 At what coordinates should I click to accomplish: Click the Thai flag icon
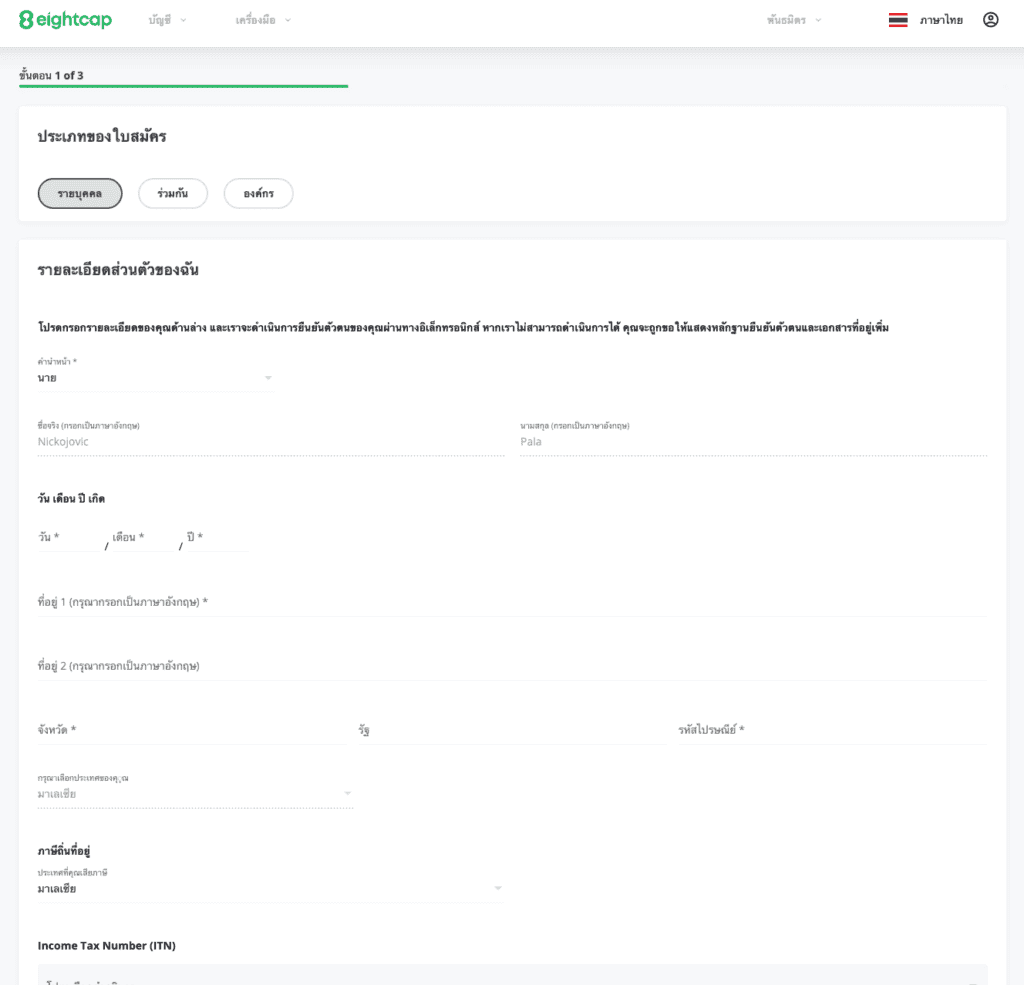(898, 20)
